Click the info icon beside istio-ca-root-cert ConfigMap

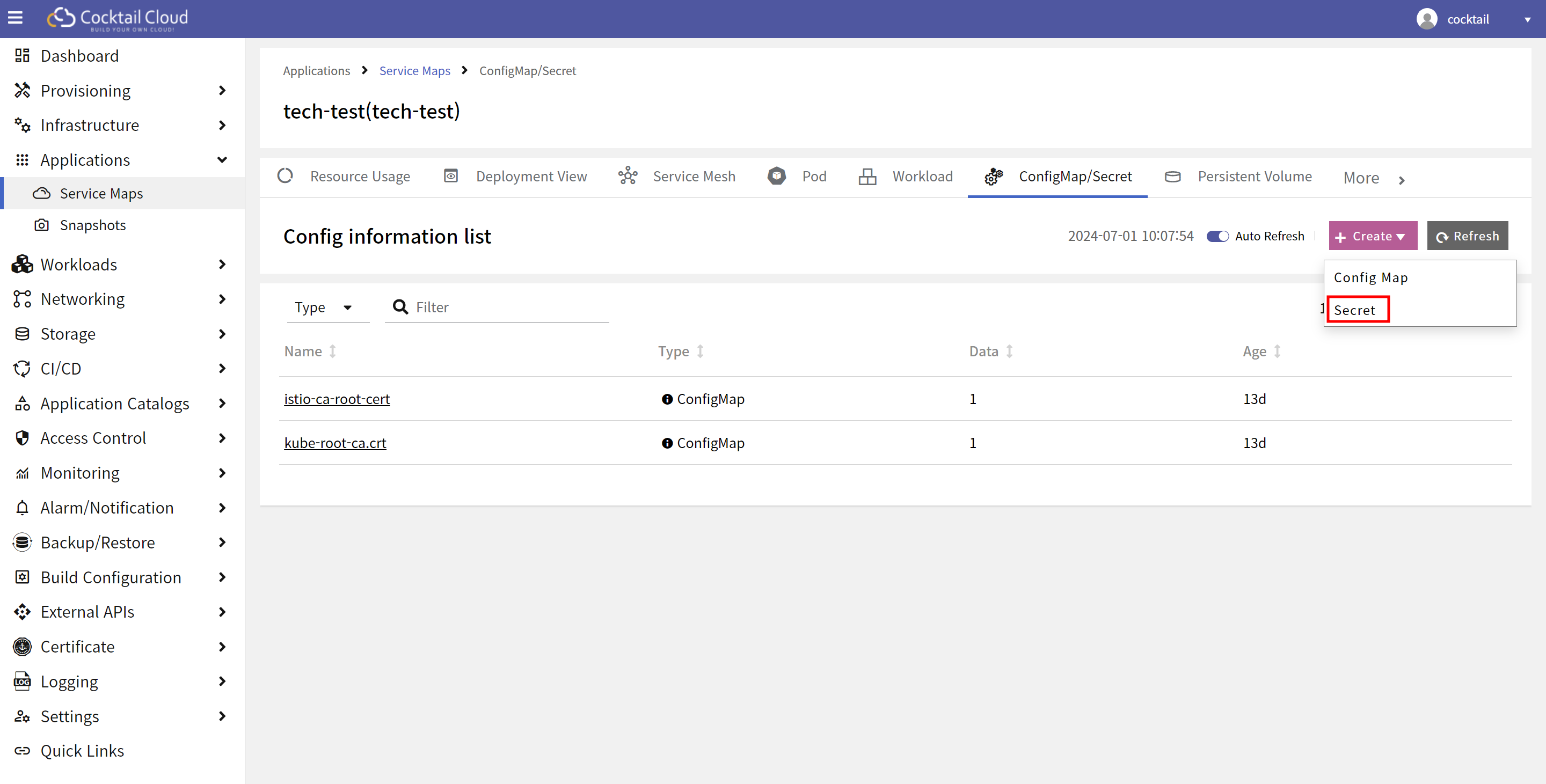pyautogui.click(x=667, y=399)
